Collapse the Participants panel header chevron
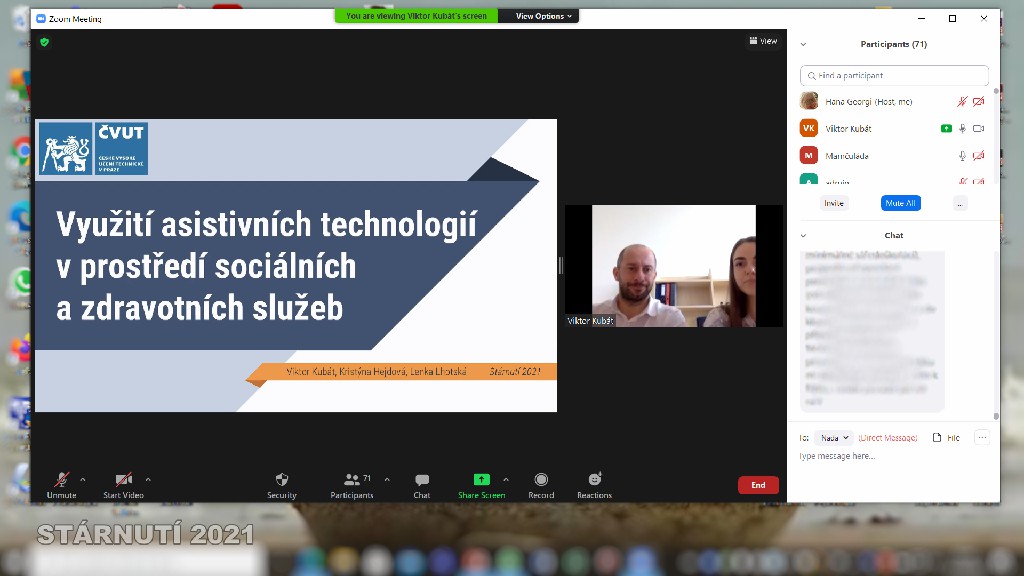 tap(803, 45)
